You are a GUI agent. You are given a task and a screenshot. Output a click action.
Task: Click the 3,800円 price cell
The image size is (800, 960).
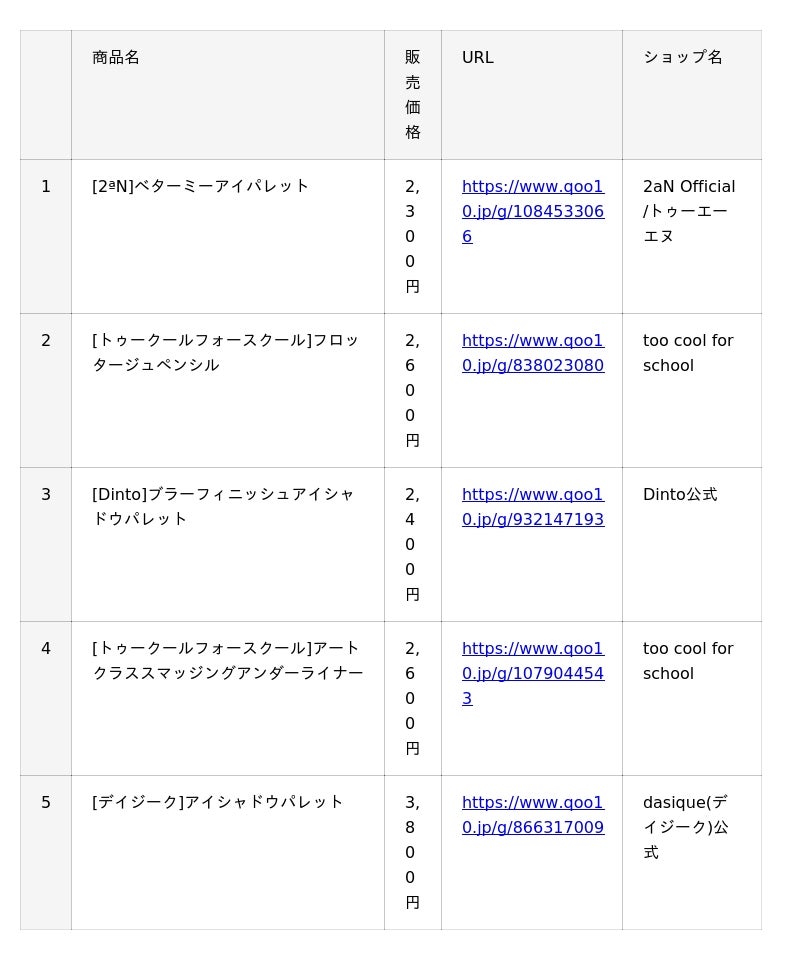(x=412, y=852)
